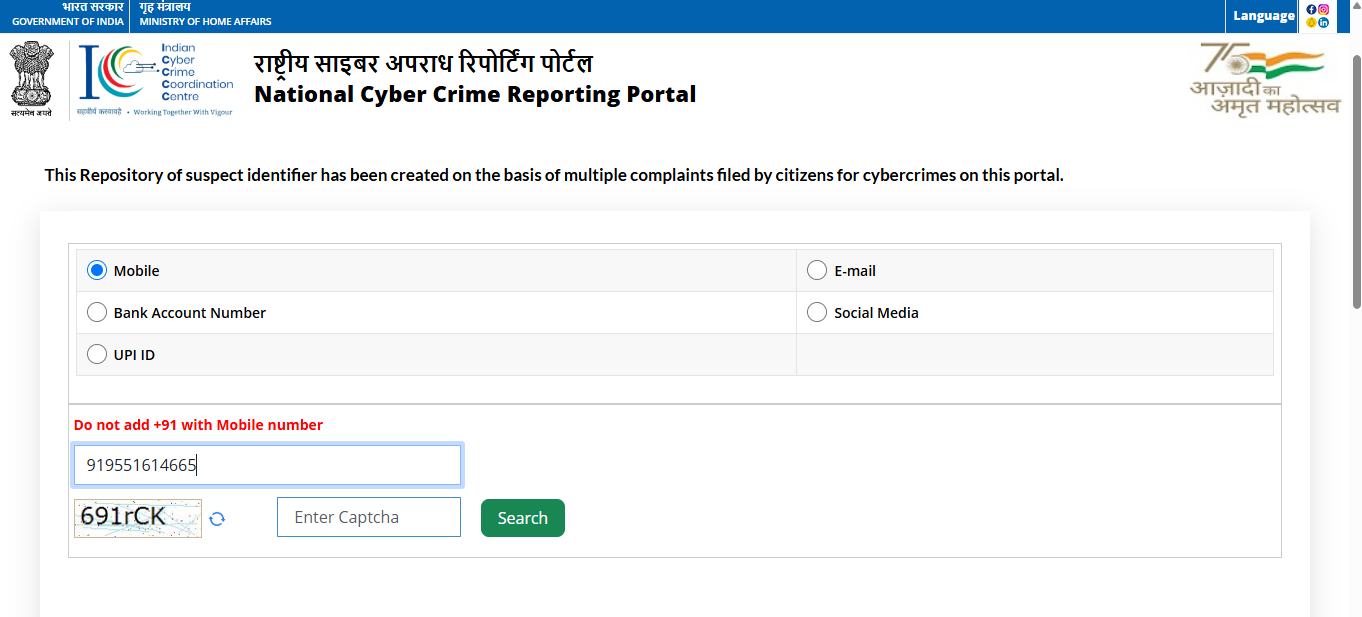
Task: Refresh the captcha image
Action: pyautogui.click(x=217, y=518)
